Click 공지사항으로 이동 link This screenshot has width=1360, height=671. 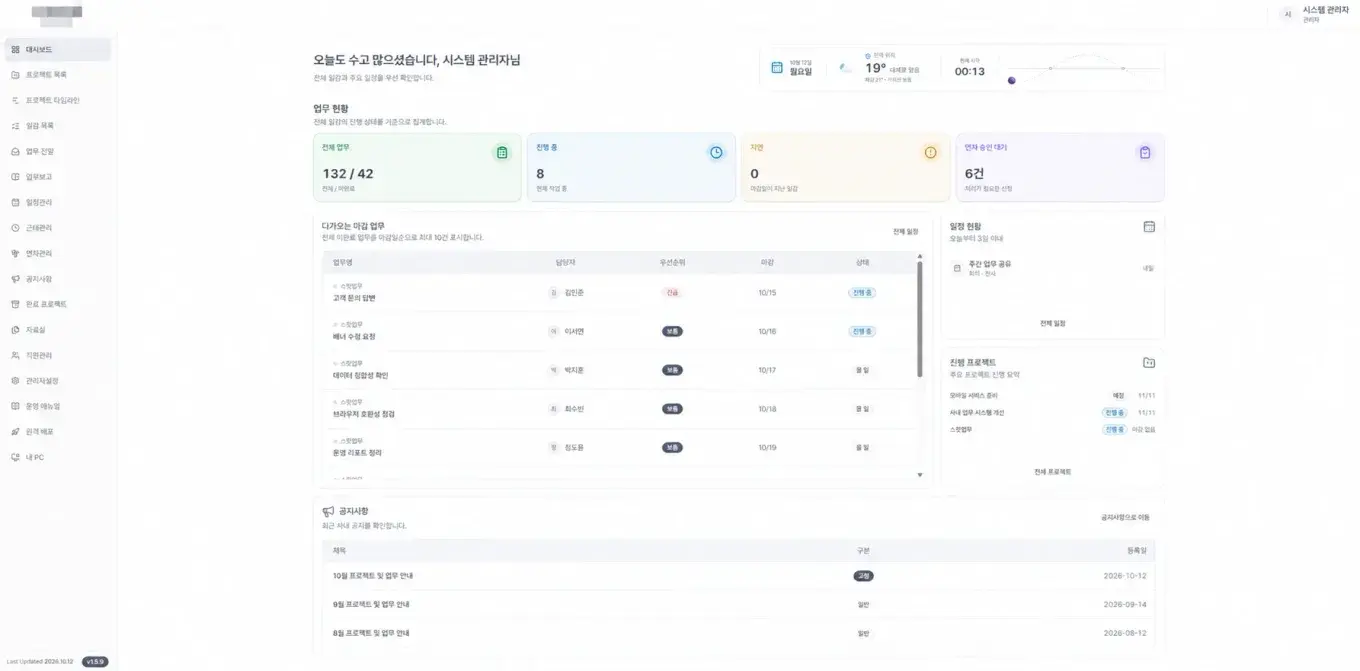[1125, 518]
